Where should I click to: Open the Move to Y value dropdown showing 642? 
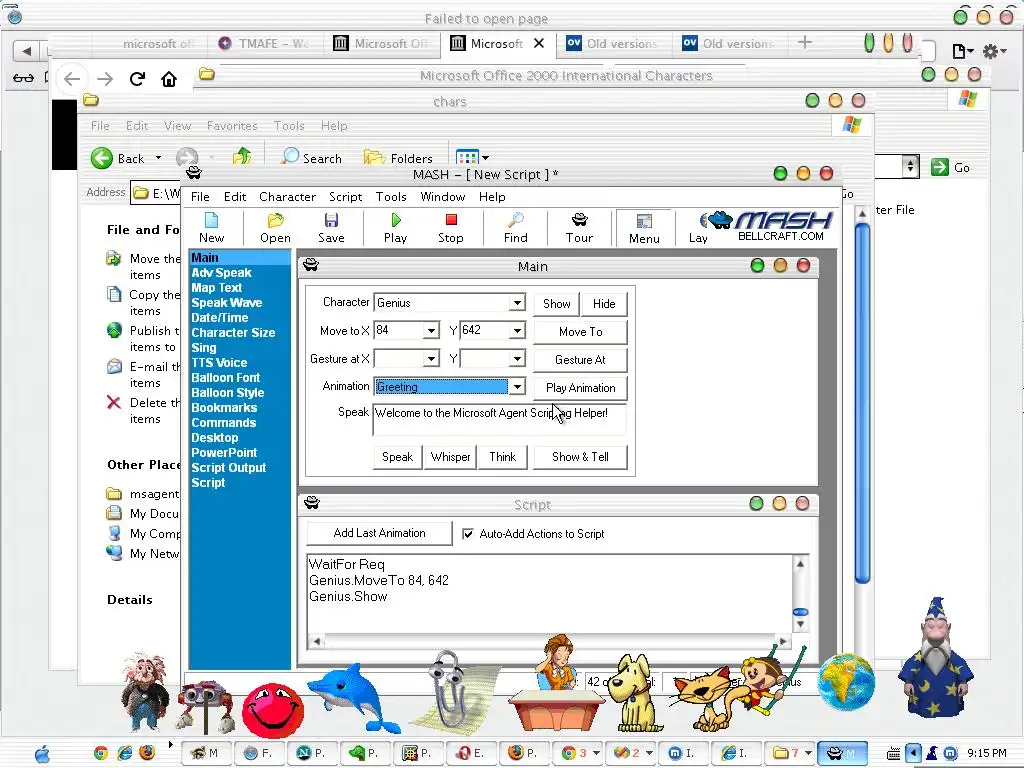coord(517,330)
